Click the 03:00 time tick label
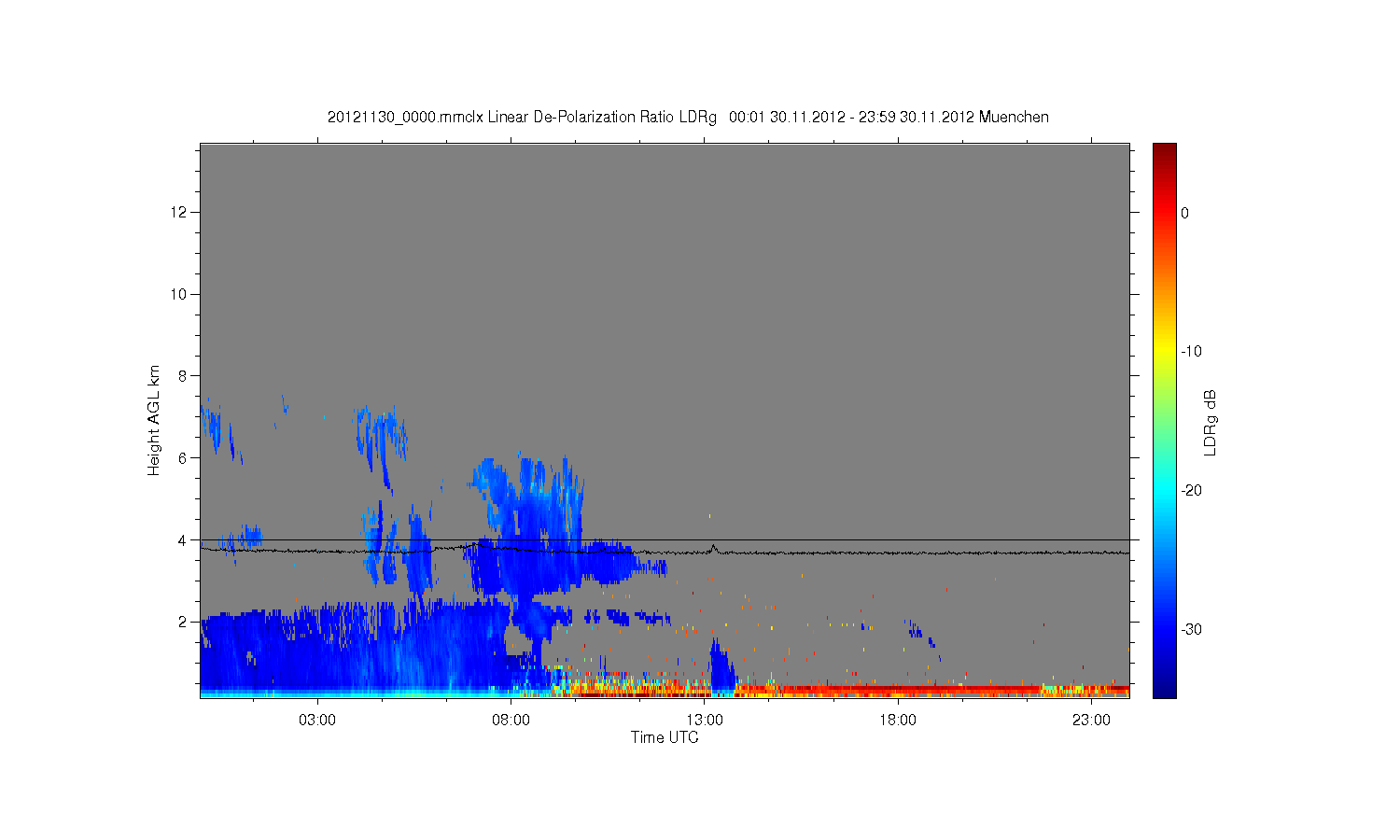The height and width of the screenshot is (840, 1400). coord(317,721)
